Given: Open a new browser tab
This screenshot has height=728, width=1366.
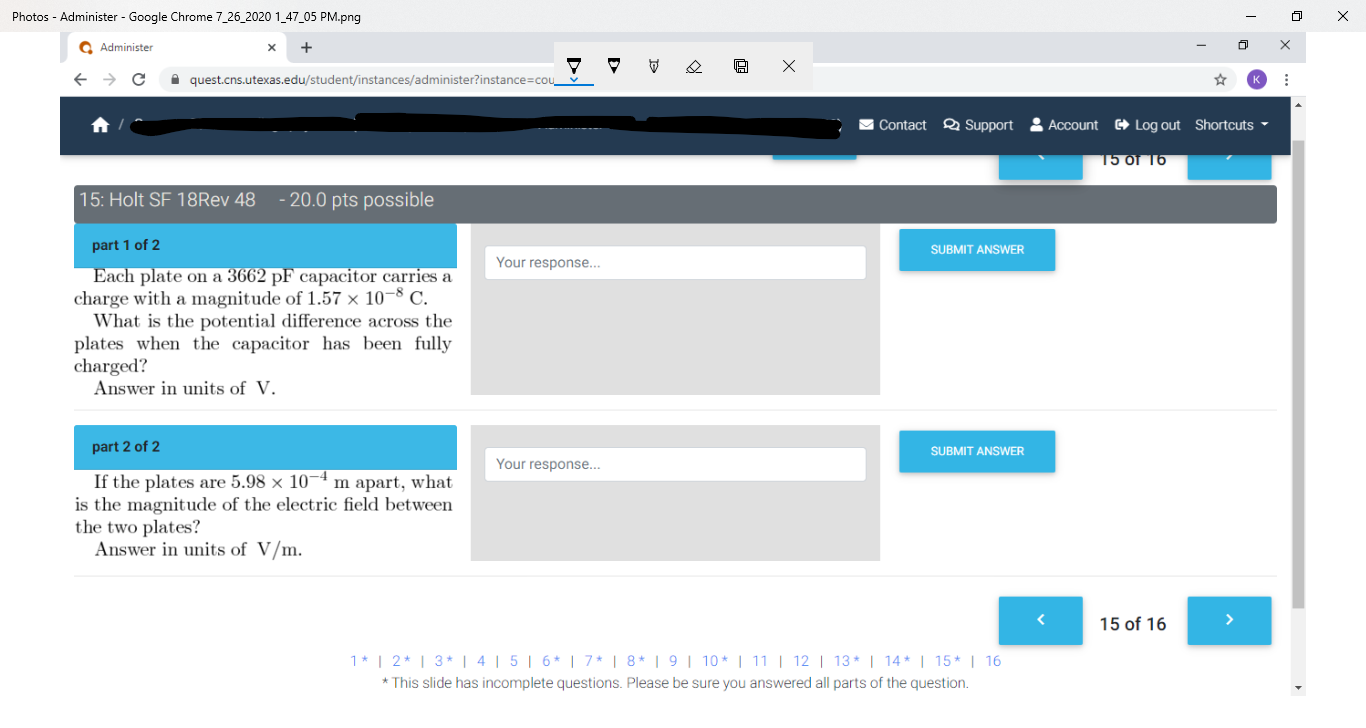Looking at the screenshot, I should tap(306, 47).
